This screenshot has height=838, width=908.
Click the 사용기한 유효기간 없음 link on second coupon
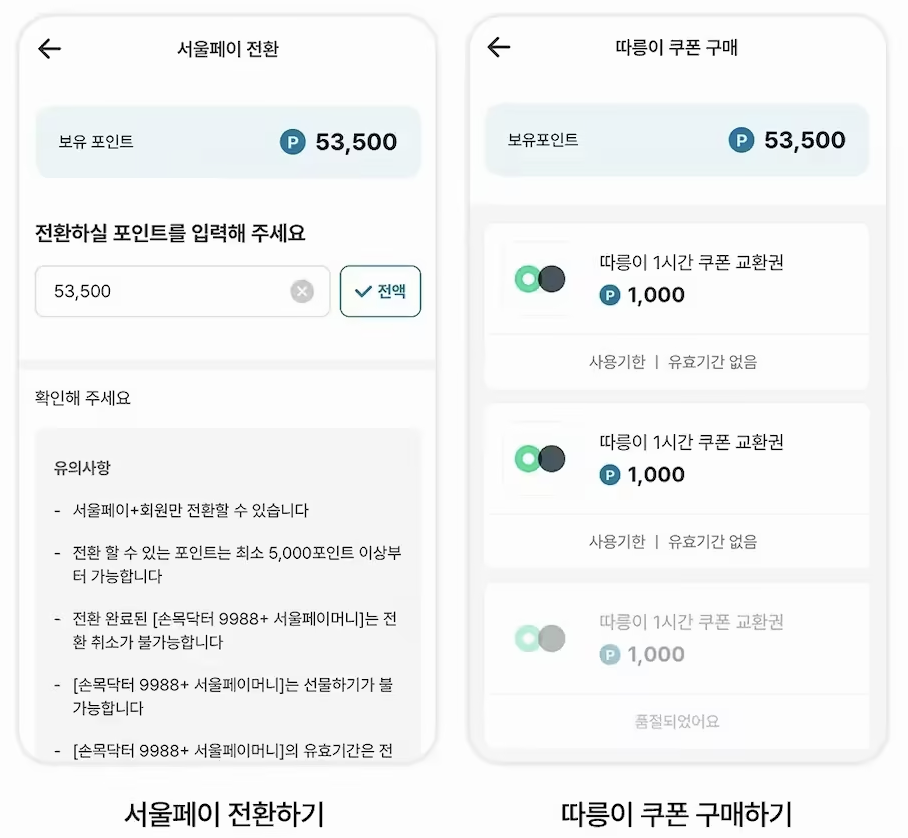tap(677, 542)
